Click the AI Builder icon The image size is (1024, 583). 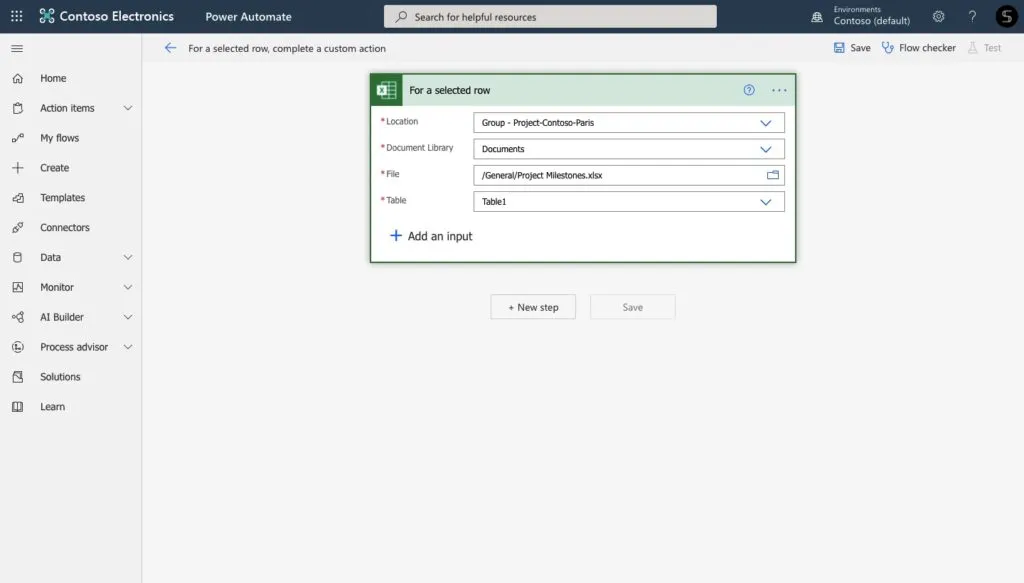coord(18,317)
